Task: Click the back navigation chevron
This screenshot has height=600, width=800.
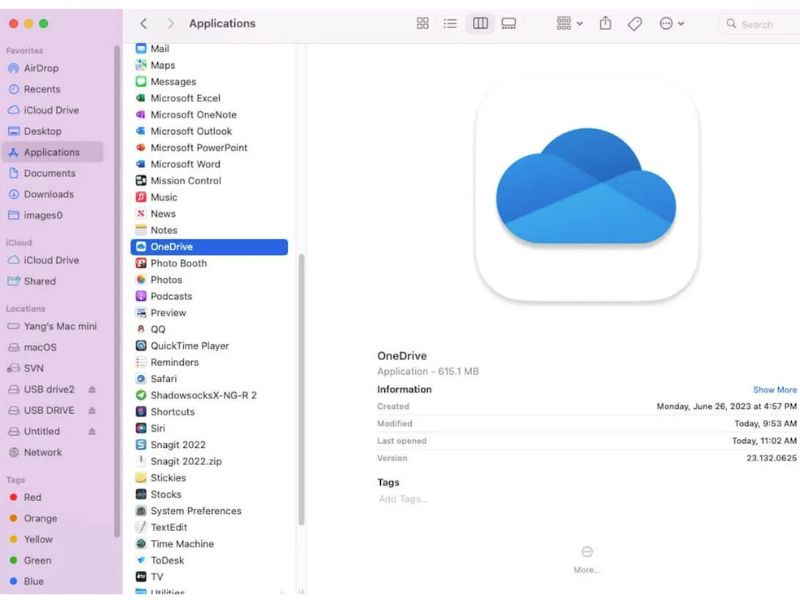Action: click(x=143, y=23)
